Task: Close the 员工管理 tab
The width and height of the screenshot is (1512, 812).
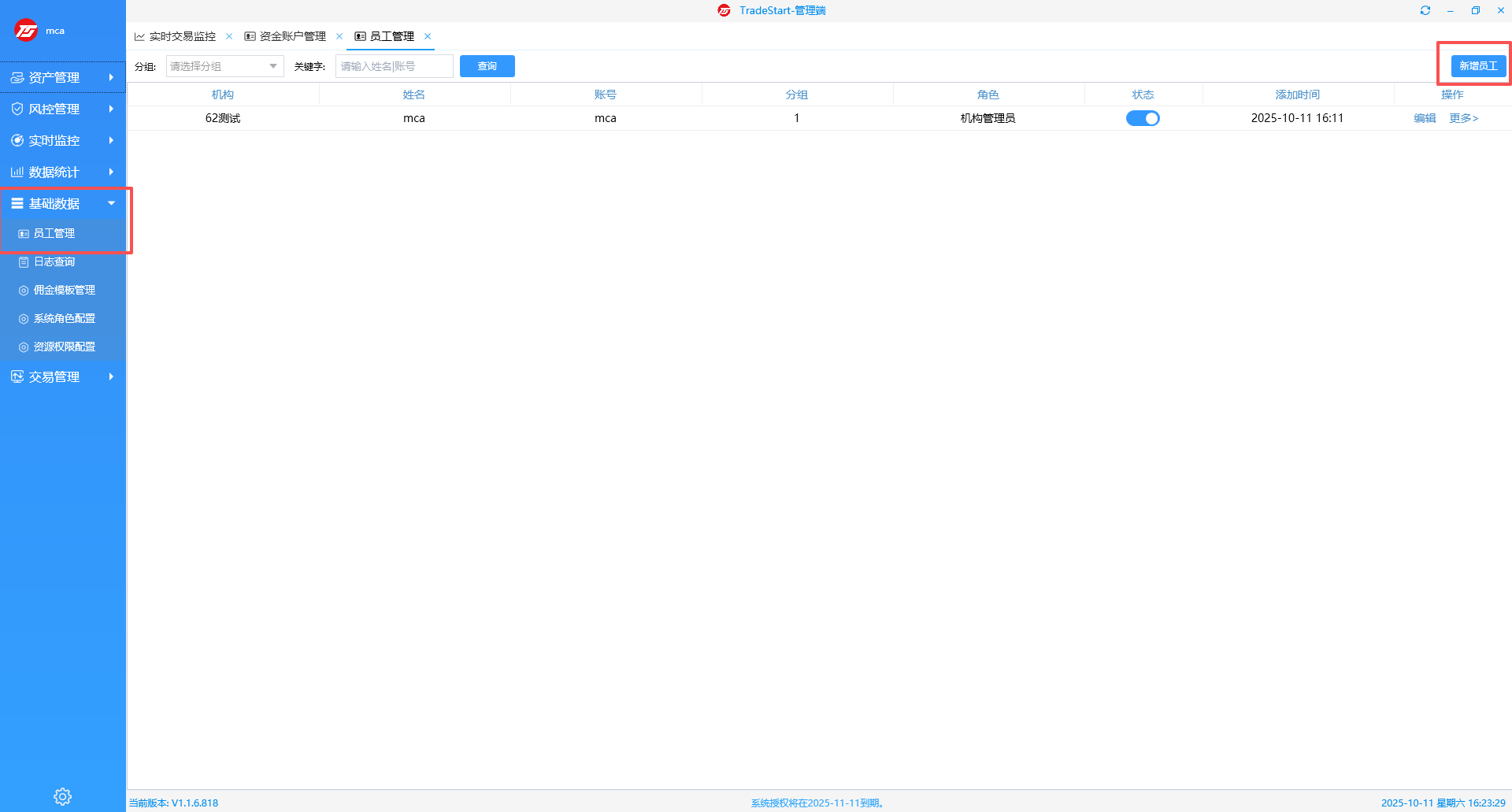Action: point(428,36)
